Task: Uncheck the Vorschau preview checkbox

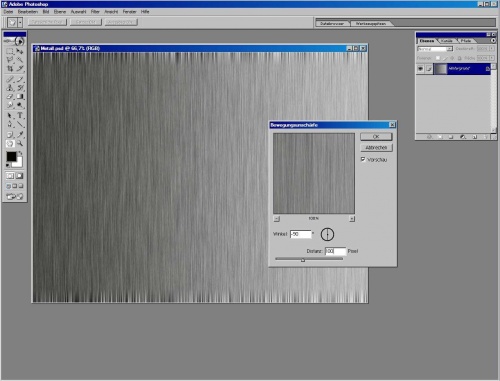Action: click(x=363, y=159)
